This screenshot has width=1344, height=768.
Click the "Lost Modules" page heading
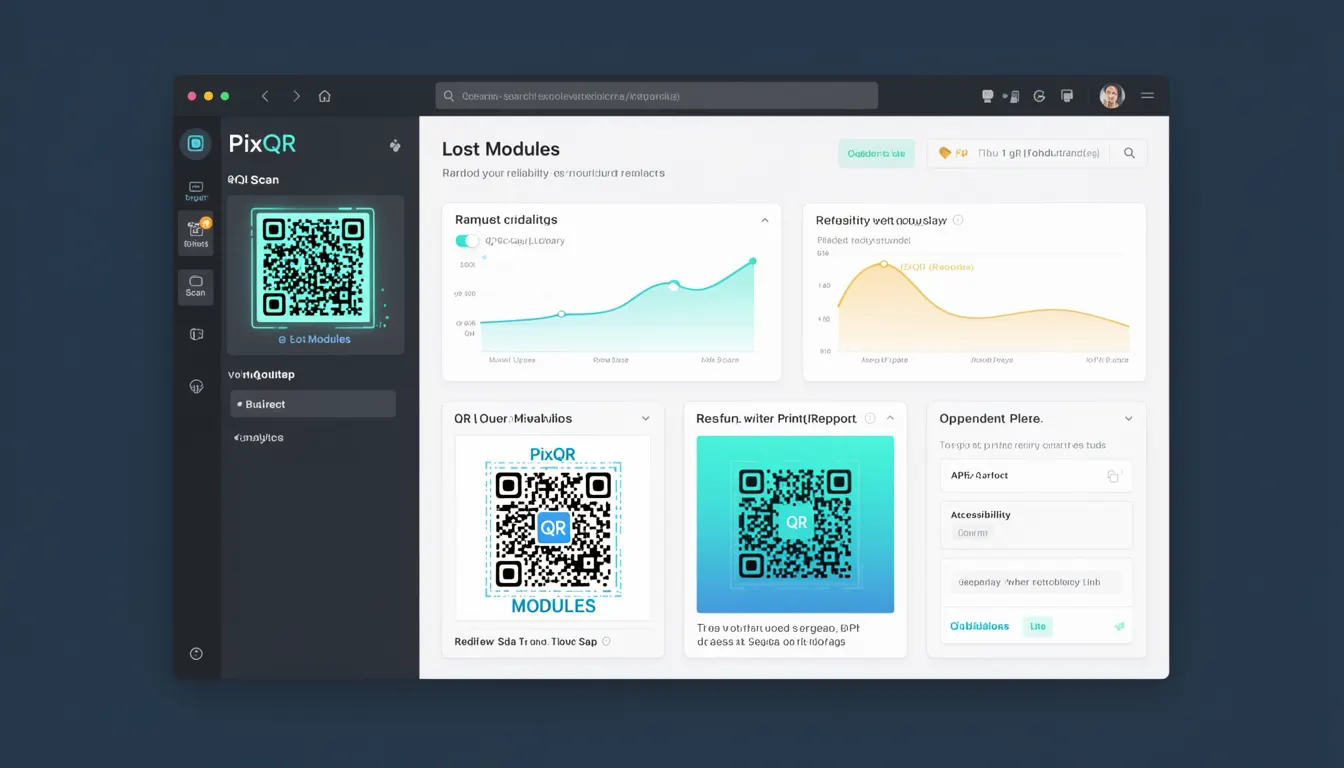[501, 149]
